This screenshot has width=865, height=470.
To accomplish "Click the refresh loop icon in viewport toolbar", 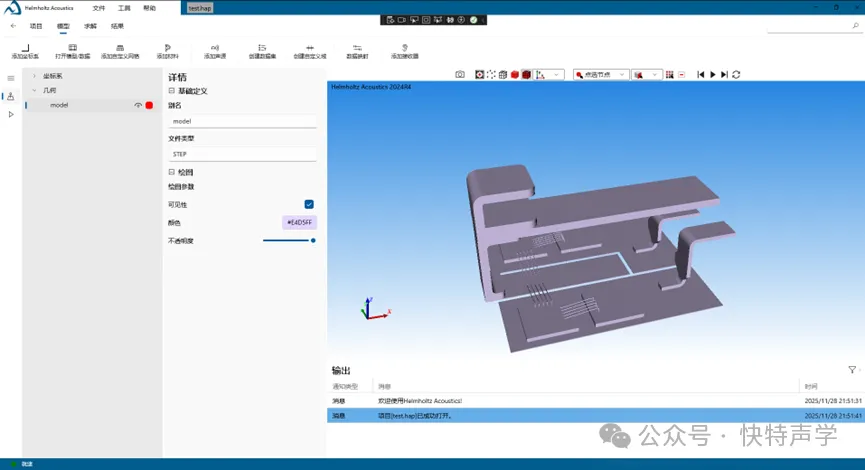I will 736,75.
